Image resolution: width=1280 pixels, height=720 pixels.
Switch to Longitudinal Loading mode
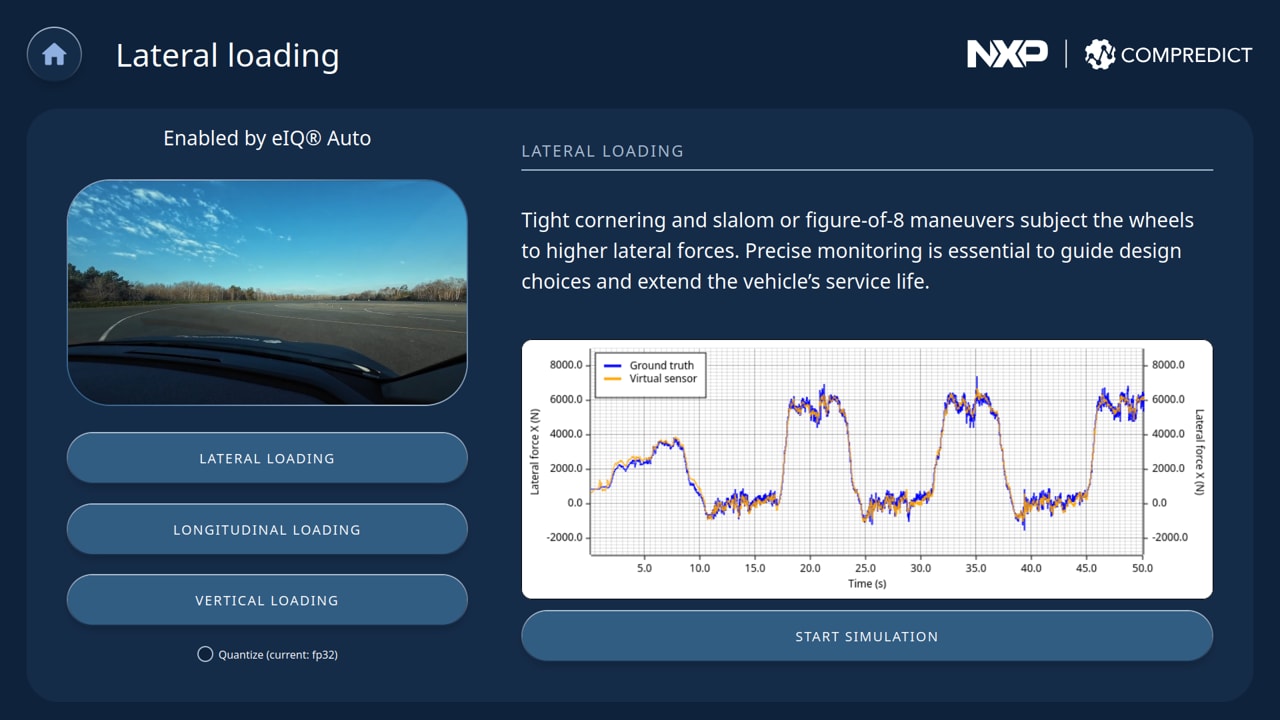pyautogui.click(x=267, y=529)
